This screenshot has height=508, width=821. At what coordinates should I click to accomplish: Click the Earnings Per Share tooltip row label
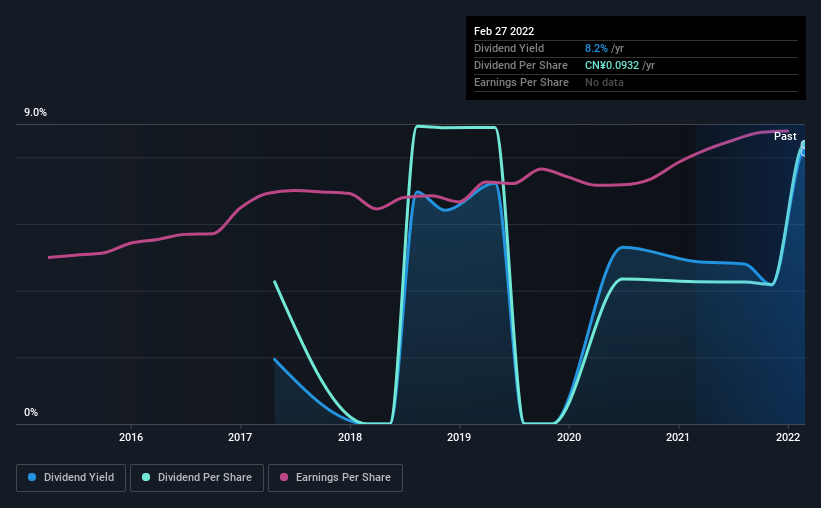[x=521, y=82]
